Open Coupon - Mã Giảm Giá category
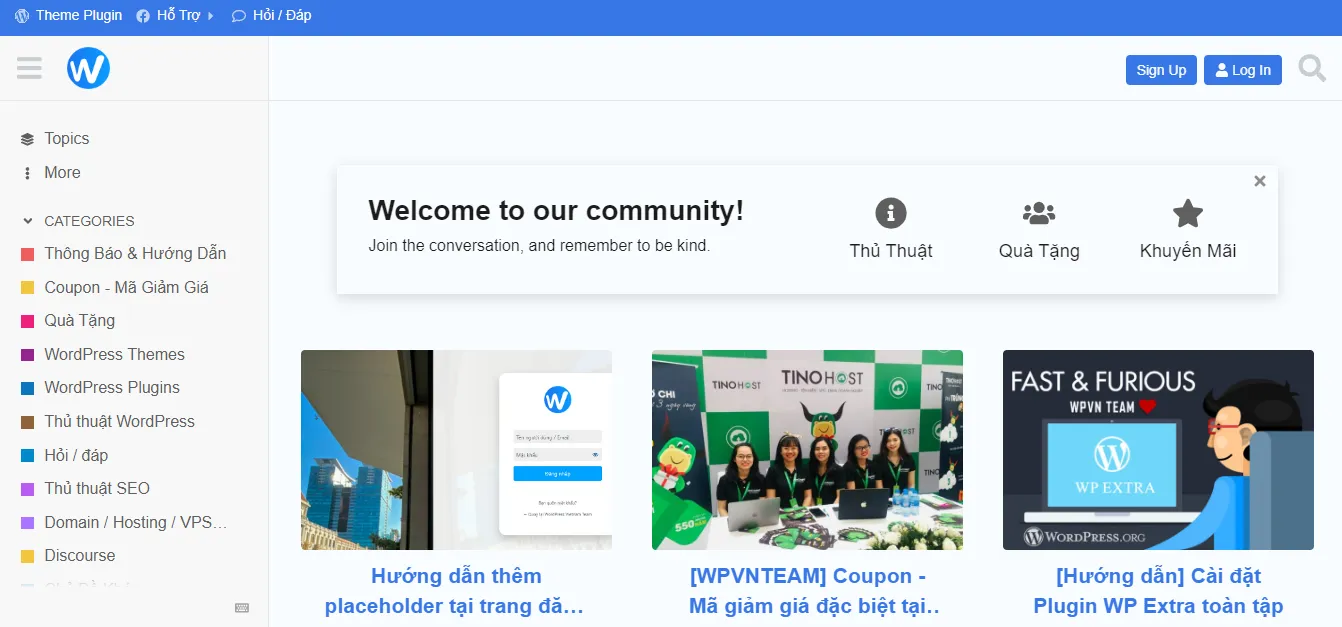 tap(126, 288)
